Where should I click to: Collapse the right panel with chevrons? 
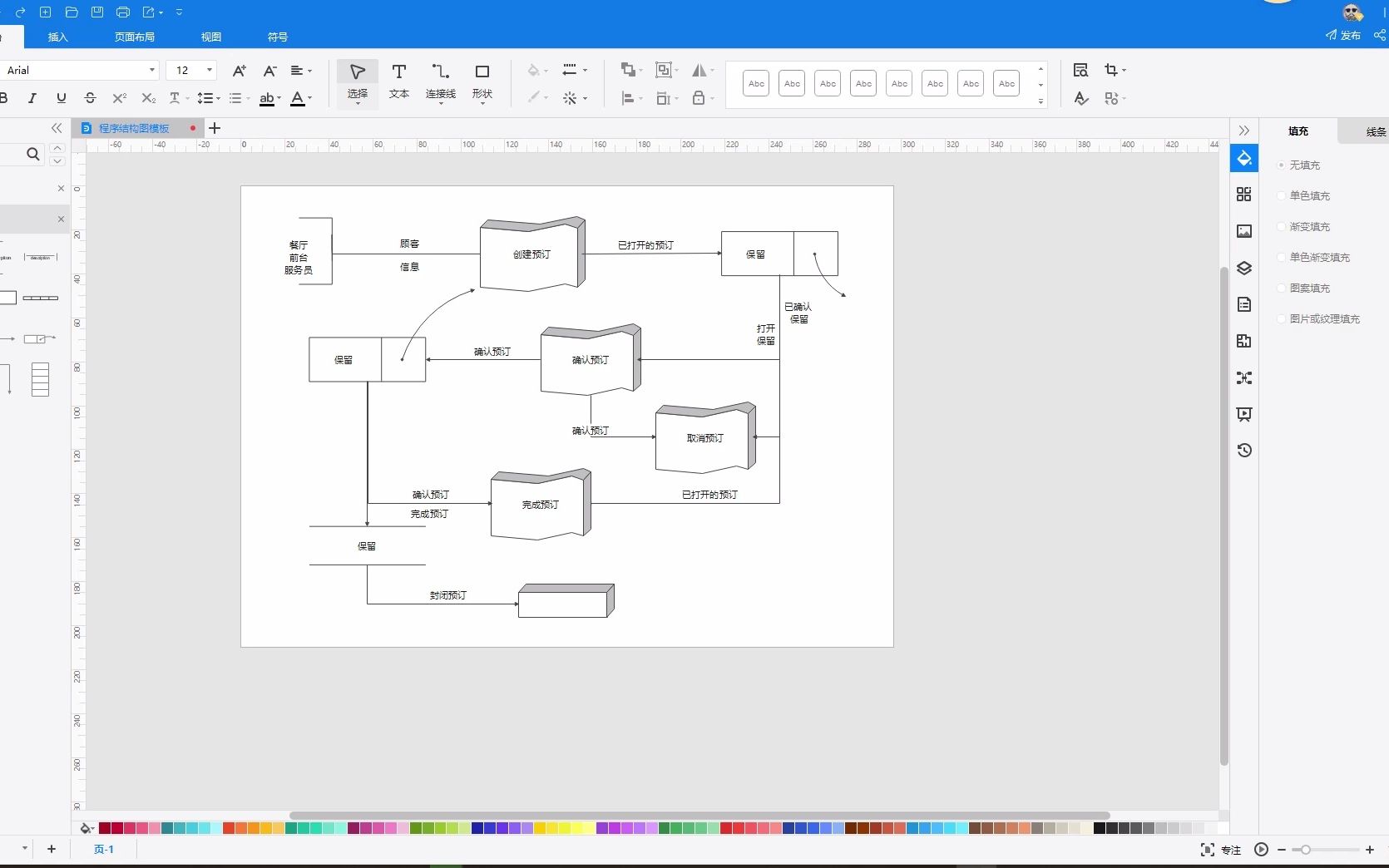point(1244,131)
